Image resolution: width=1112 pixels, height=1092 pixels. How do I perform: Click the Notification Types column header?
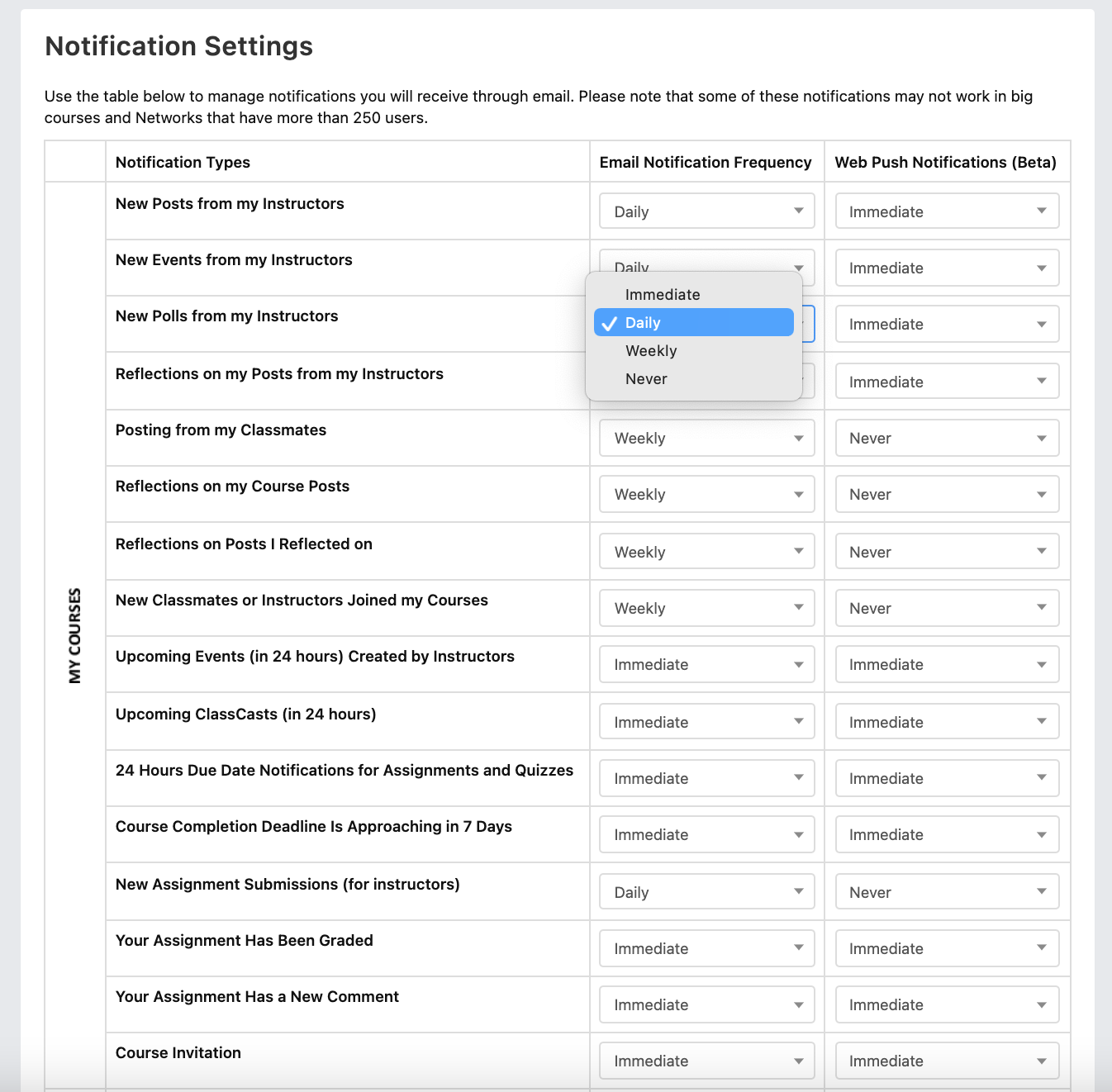(183, 163)
